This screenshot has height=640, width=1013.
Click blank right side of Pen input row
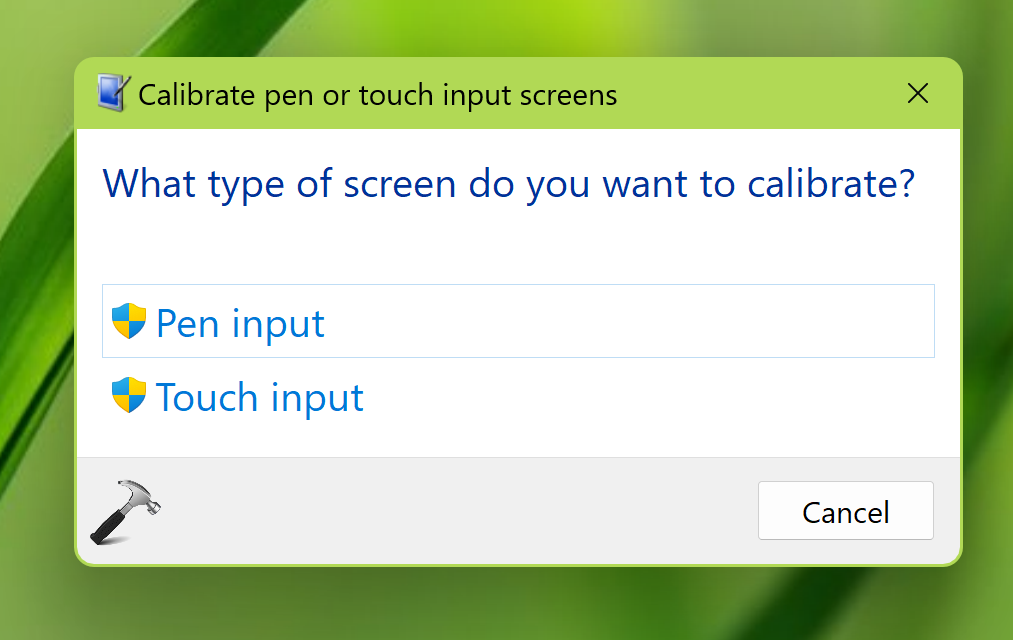tap(700, 321)
